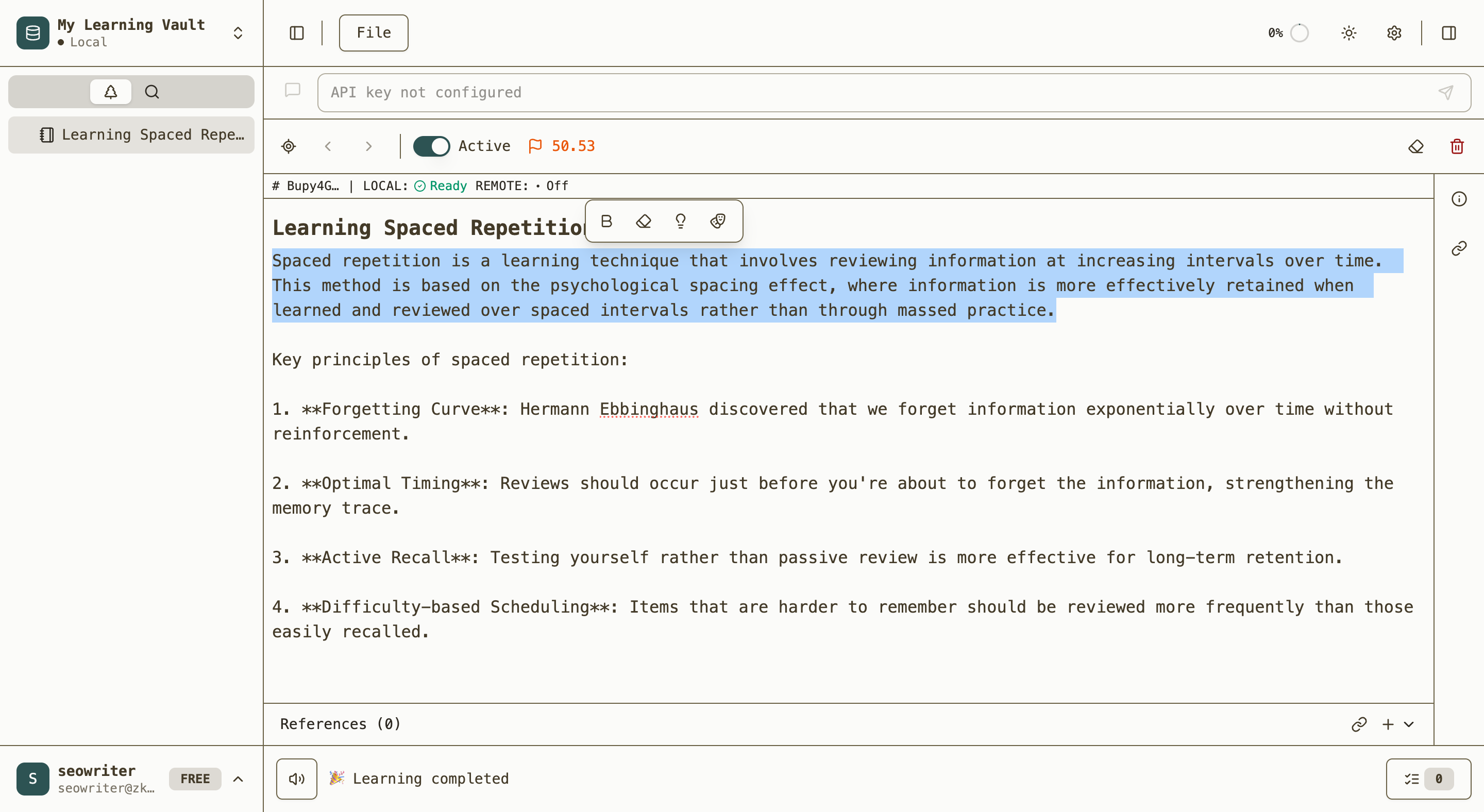Click the eraser icon in floating toolbar

pyautogui.click(x=644, y=221)
